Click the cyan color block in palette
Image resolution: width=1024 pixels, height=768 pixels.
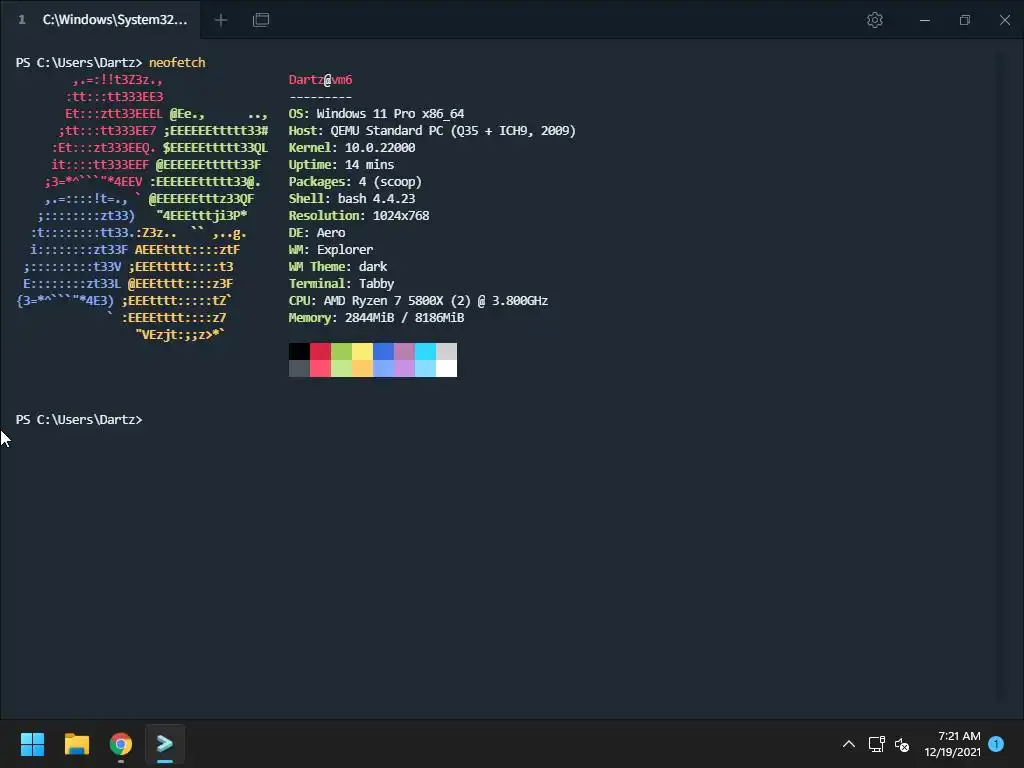coord(425,351)
